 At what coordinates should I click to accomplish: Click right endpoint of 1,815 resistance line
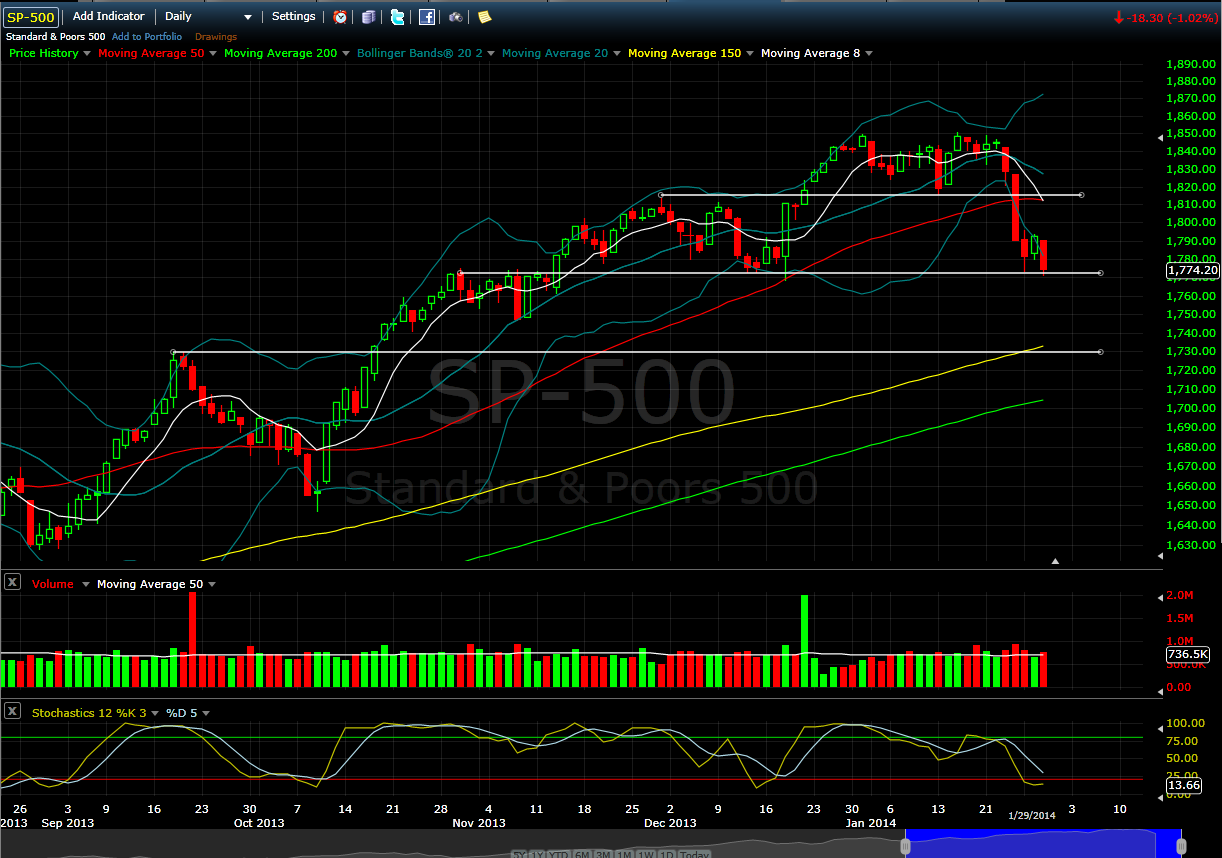point(1082,195)
